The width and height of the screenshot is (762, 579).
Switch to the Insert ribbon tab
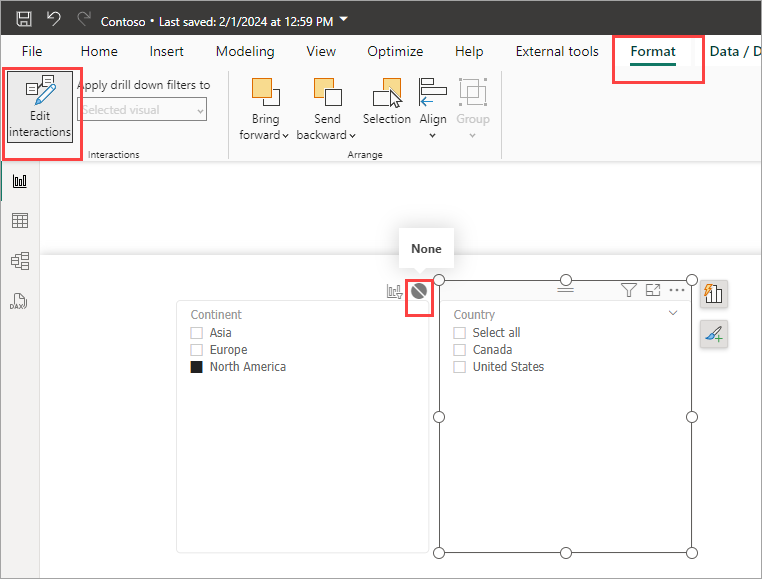[x=167, y=52]
